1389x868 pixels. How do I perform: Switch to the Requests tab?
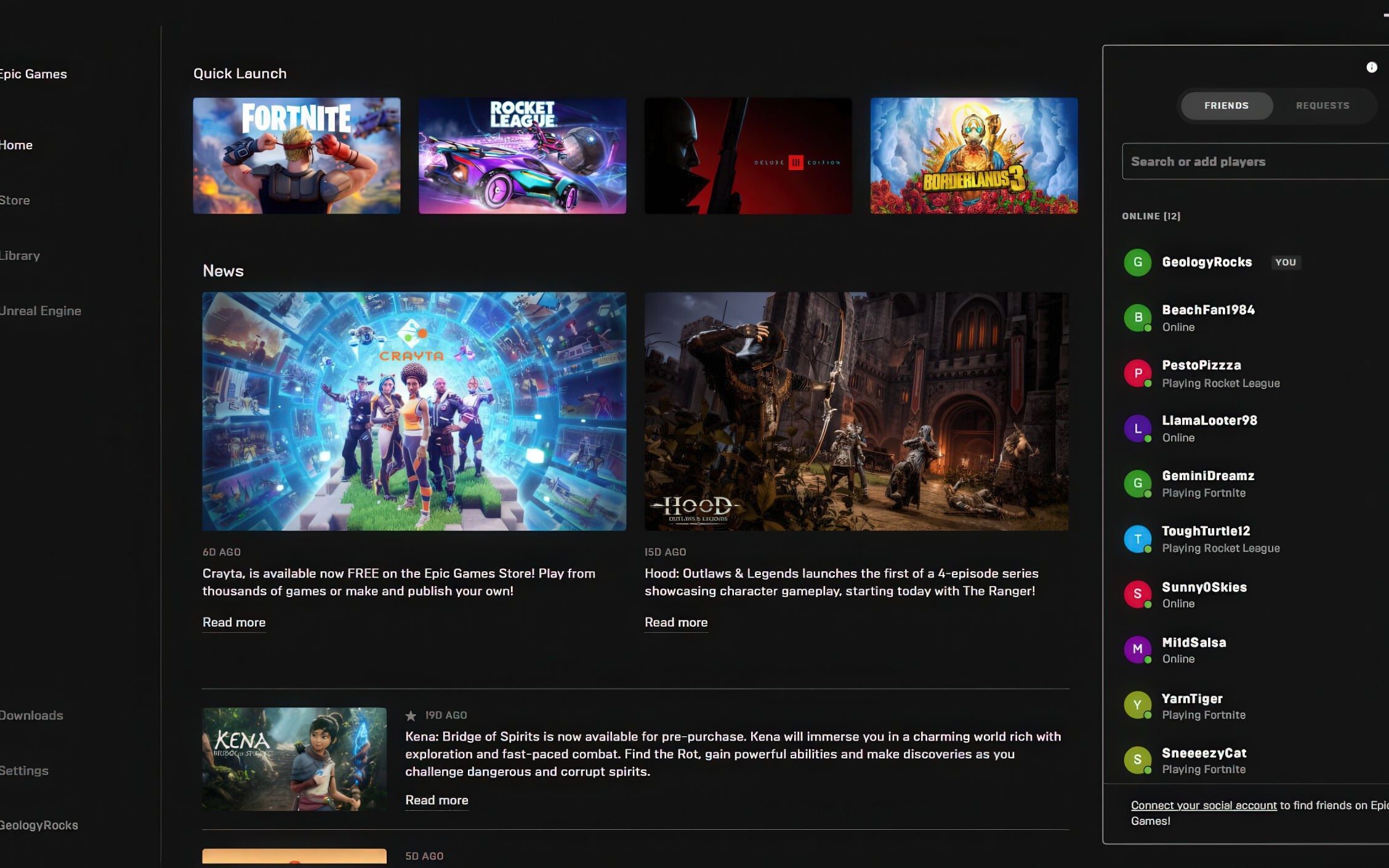click(1323, 106)
